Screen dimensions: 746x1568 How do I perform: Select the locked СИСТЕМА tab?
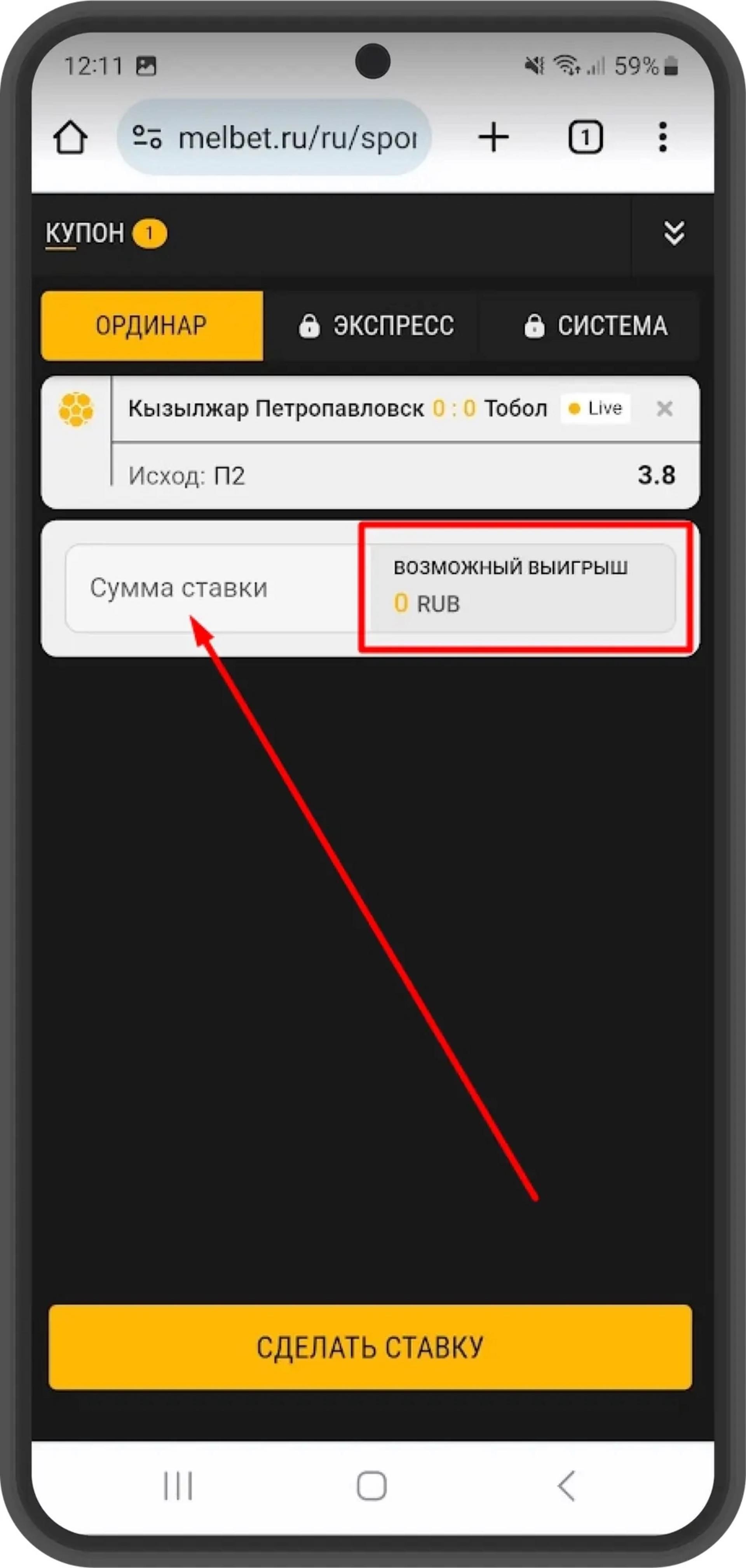click(595, 326)
